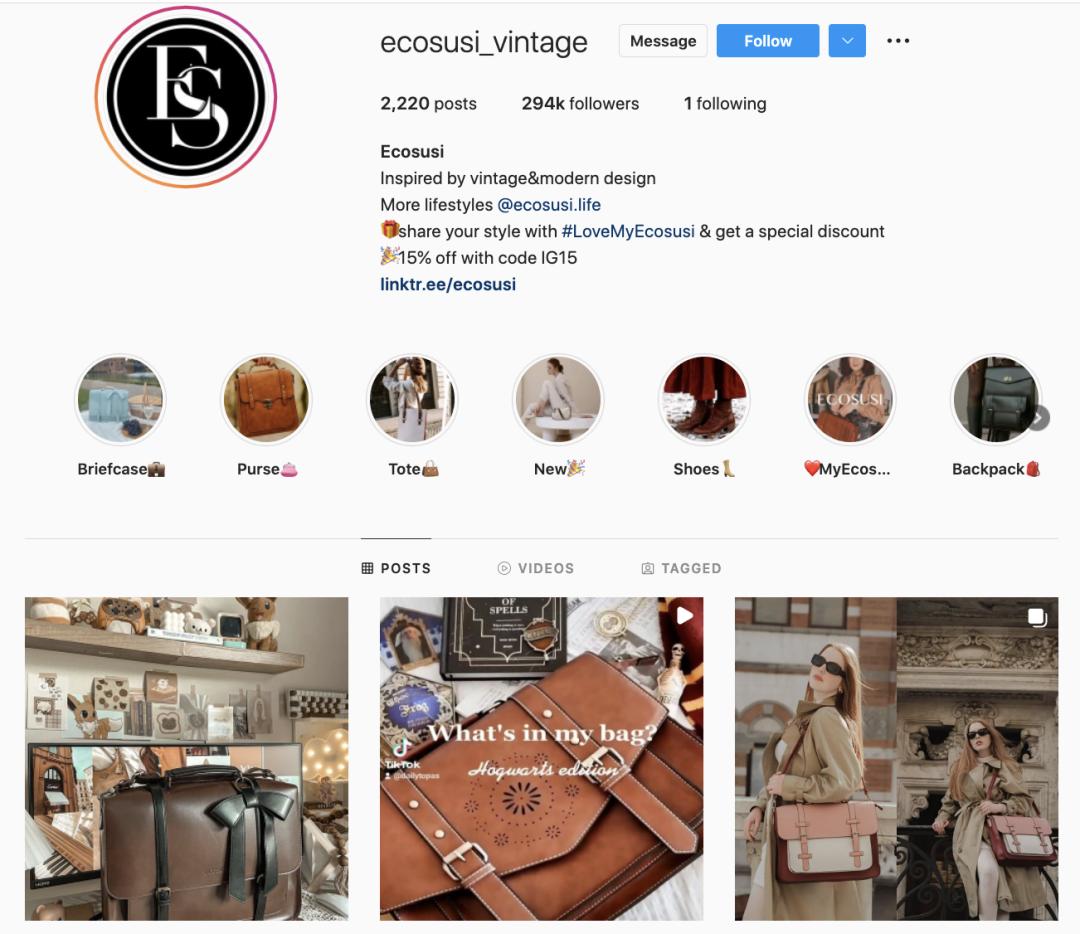This screenshot has width=1080, height=934.
Task: Switch to the Videos tab
Action: tap(536, 568)
